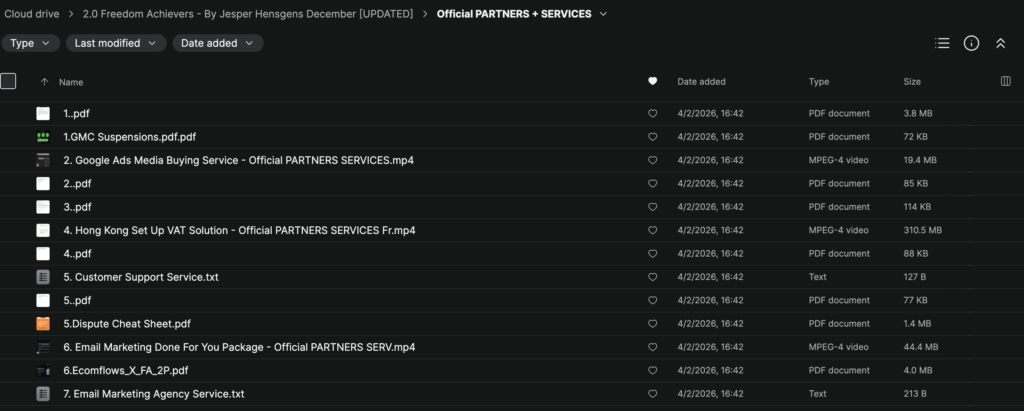Open column settings icon in header

(x=1005, y=82)
